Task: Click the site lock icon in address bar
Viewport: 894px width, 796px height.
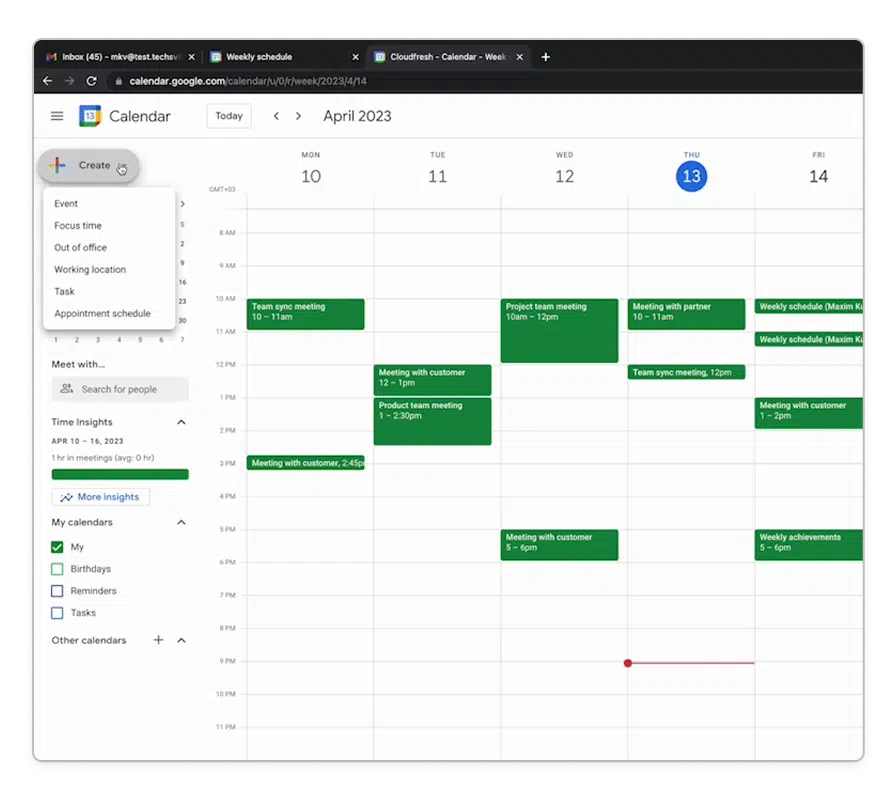Action: pos(119,81)
